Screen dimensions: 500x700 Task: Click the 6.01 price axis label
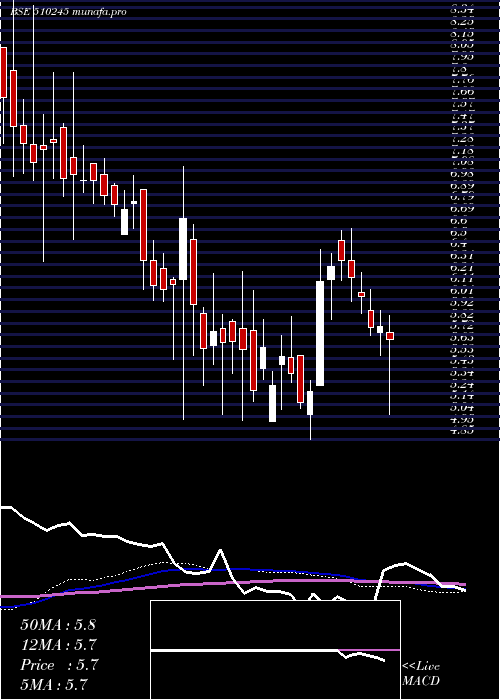[462, 291]
